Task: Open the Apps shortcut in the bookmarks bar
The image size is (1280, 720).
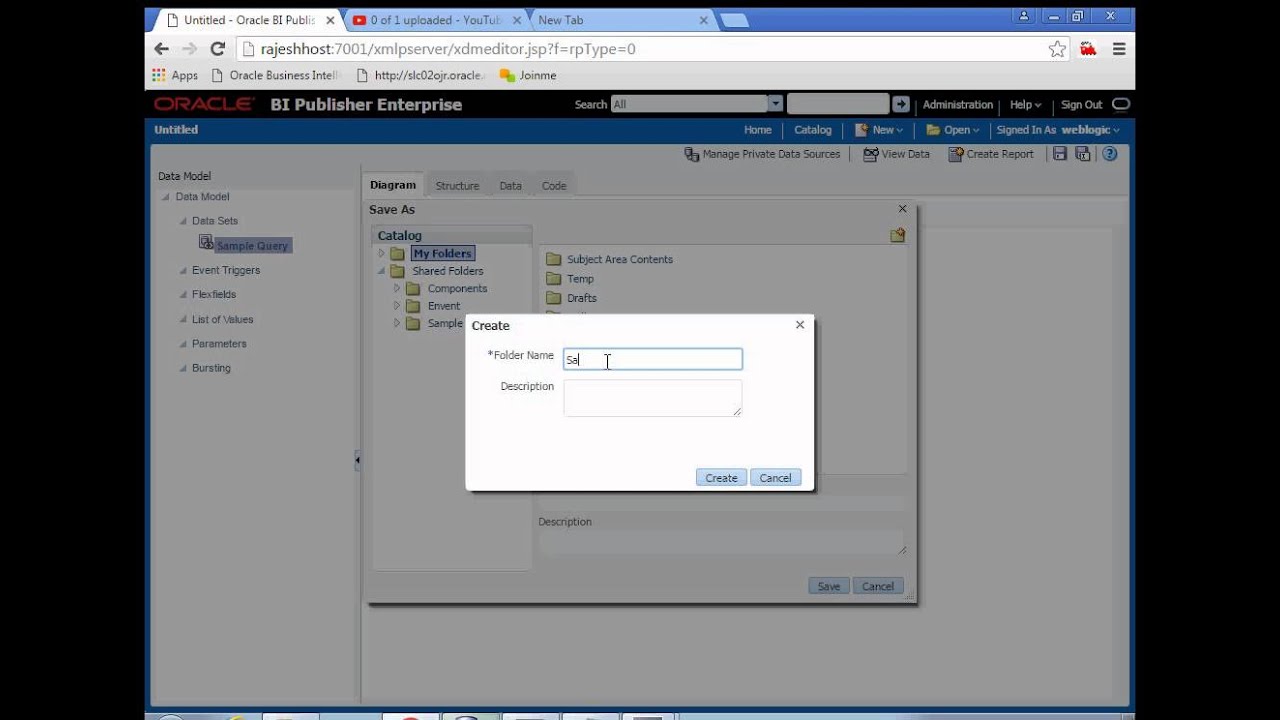Action: (175, 75)
